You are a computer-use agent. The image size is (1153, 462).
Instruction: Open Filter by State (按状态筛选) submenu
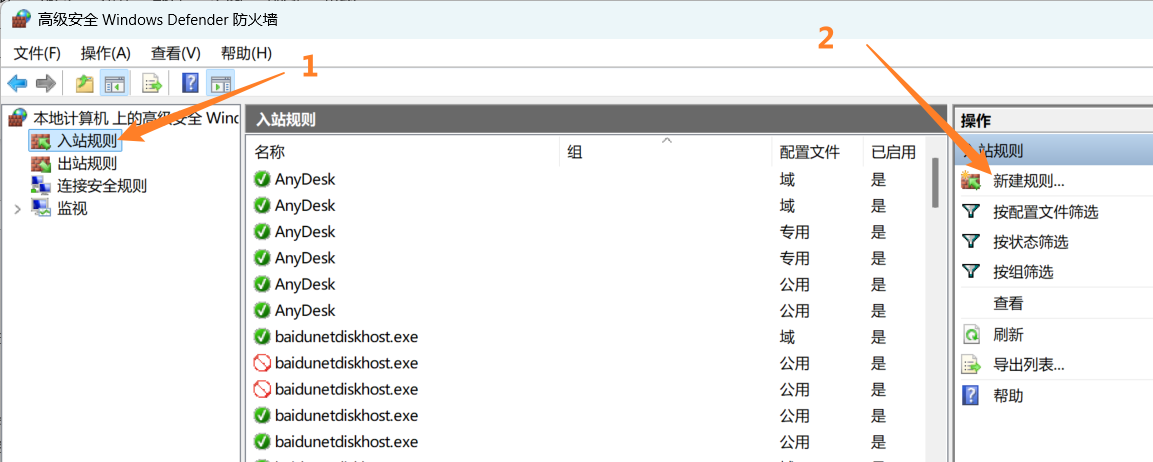[1029, 242]
